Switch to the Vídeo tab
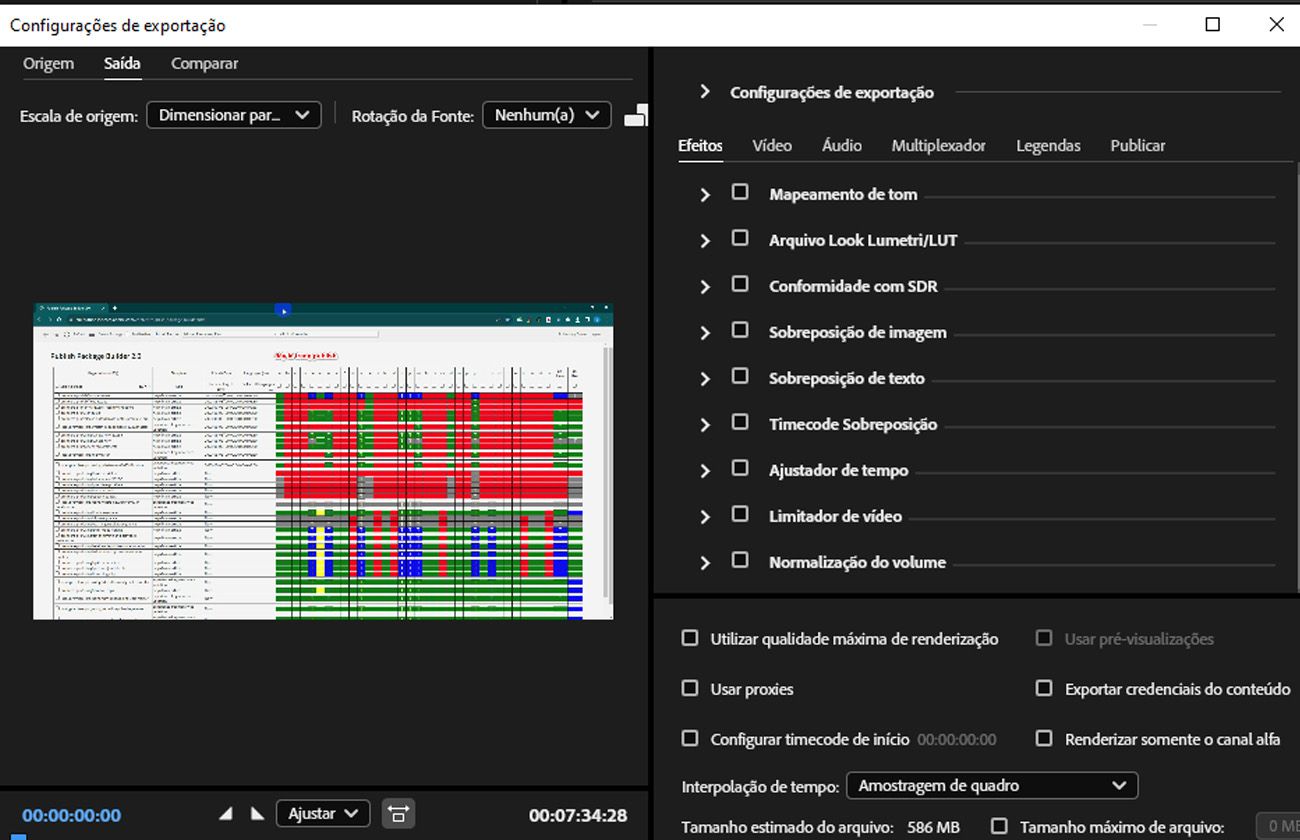 point(771,145)
